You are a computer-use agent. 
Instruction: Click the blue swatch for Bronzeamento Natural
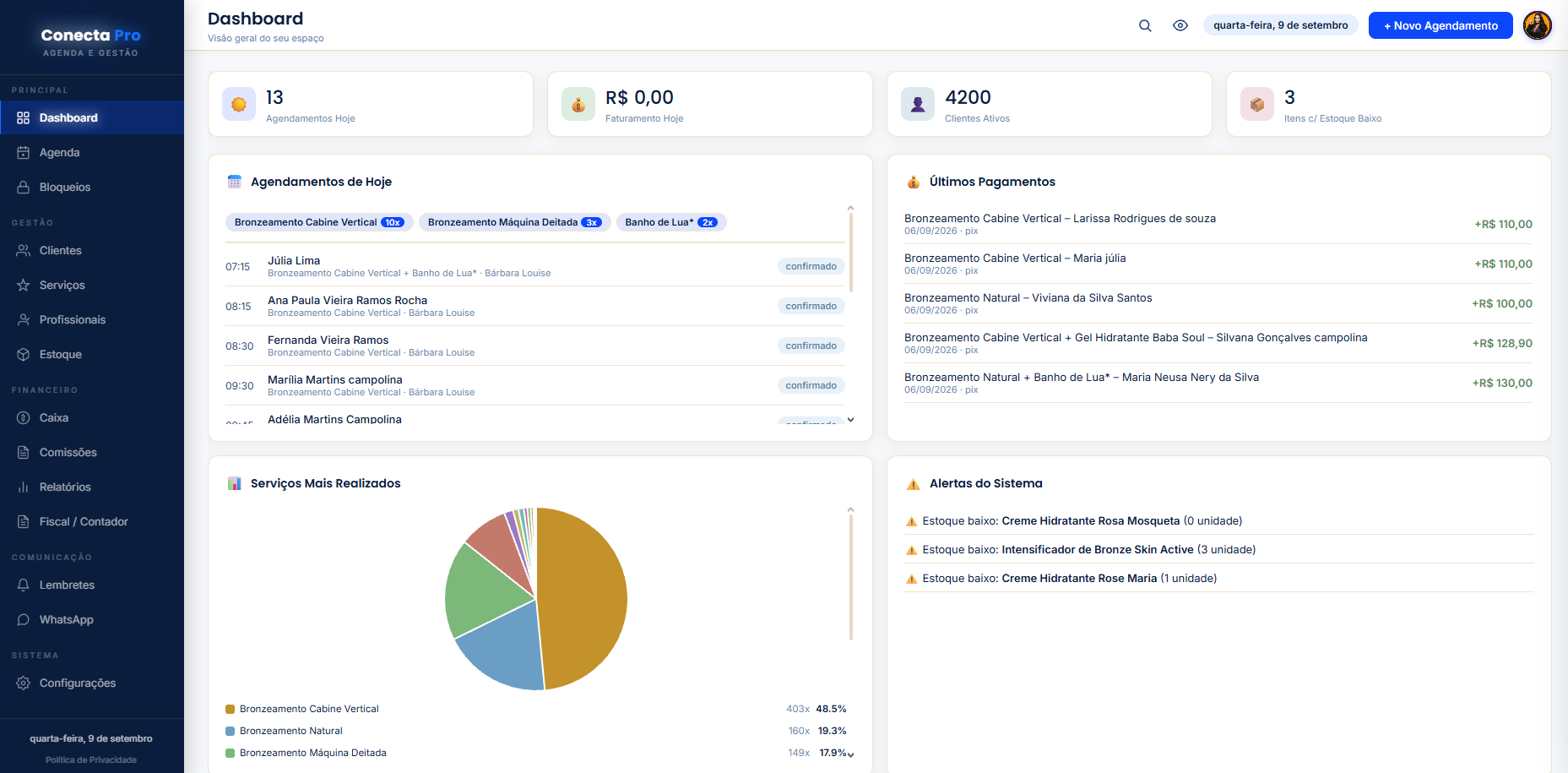(x=230, y=731)
